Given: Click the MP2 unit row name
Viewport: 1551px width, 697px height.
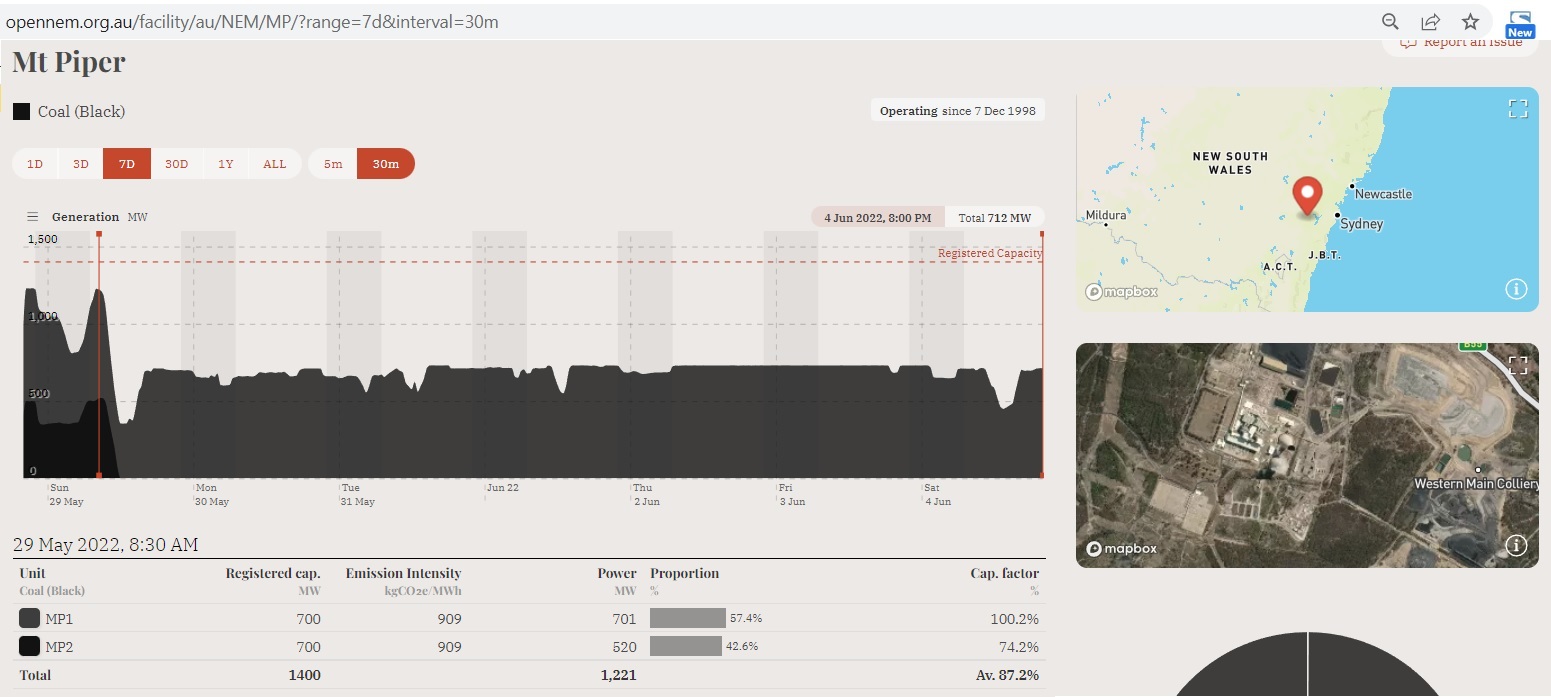Looking at the screenshot, I should (59, 647).
